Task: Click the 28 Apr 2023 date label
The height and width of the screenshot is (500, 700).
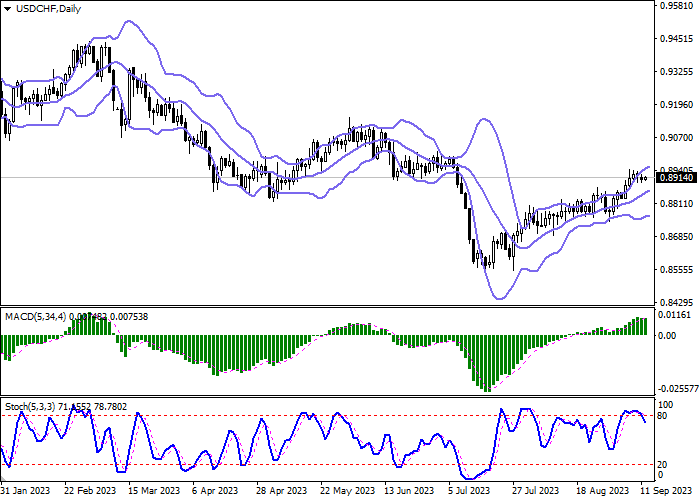Action: pos(282,490)
